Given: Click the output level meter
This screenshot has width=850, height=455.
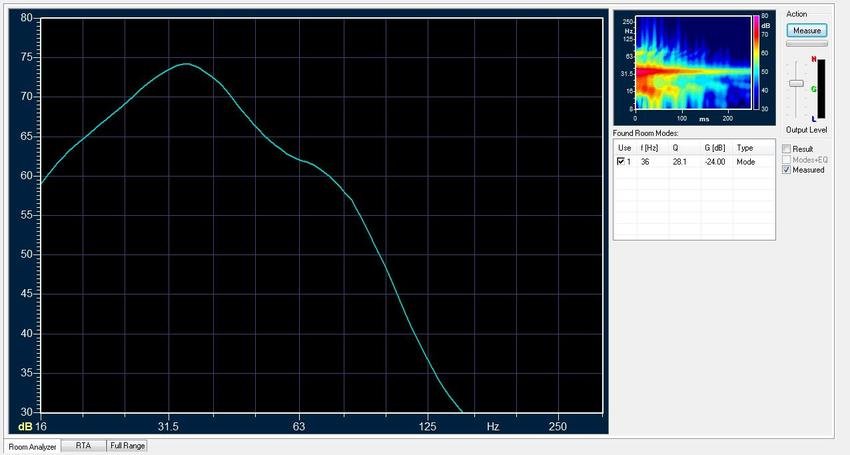Looking at the screenshot, I should [x=821, y=89].
